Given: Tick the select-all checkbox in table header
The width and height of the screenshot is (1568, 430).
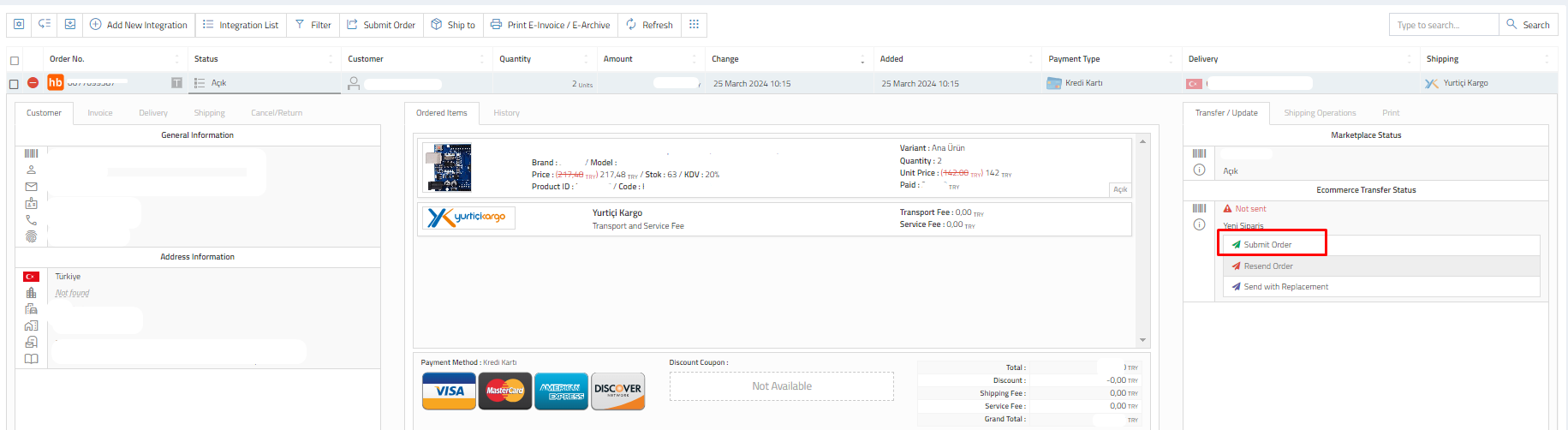Looking at the screenshot, I should [x=14, y=61].
